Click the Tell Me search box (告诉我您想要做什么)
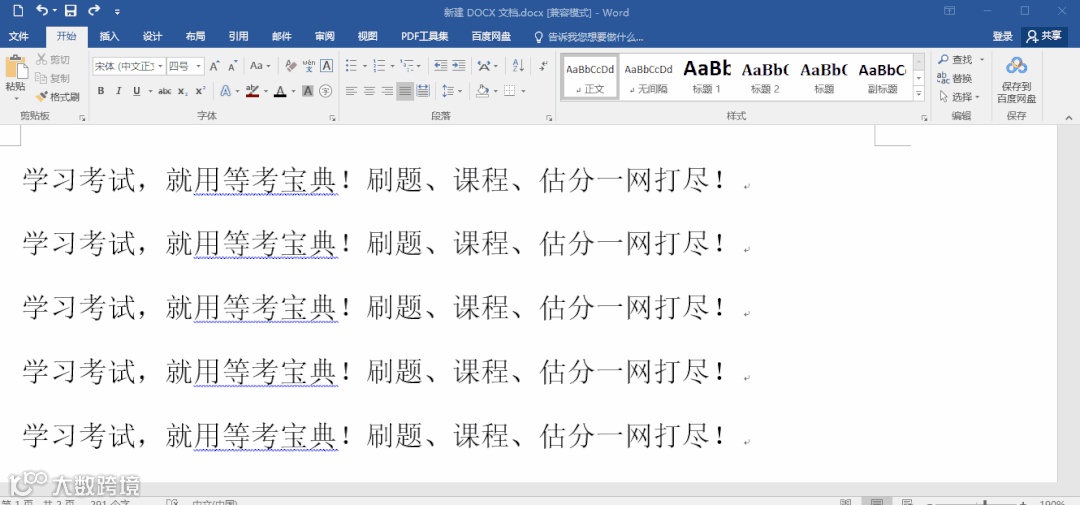 point(589,37)
